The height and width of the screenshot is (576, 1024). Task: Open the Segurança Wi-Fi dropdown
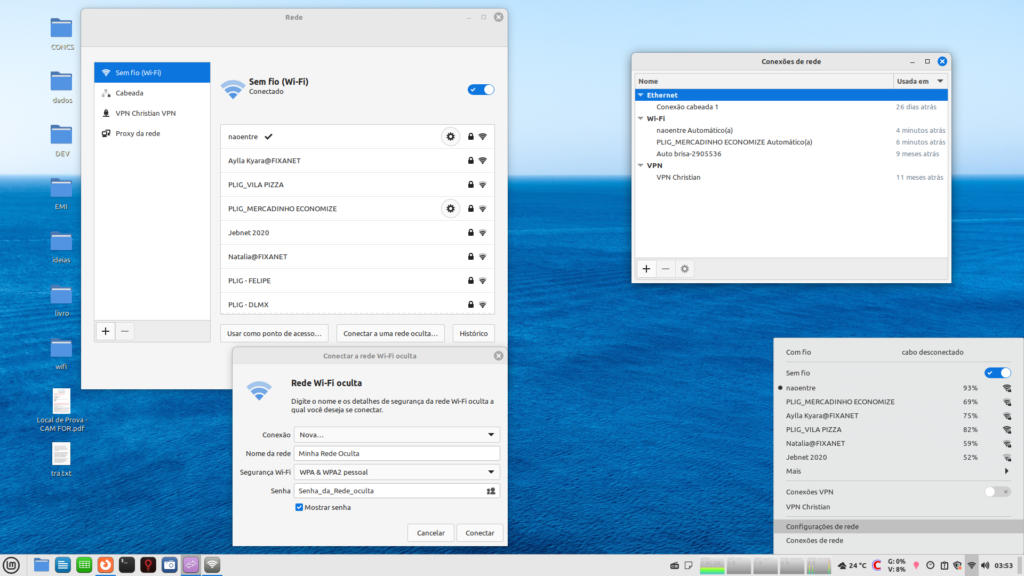(397, 472)
